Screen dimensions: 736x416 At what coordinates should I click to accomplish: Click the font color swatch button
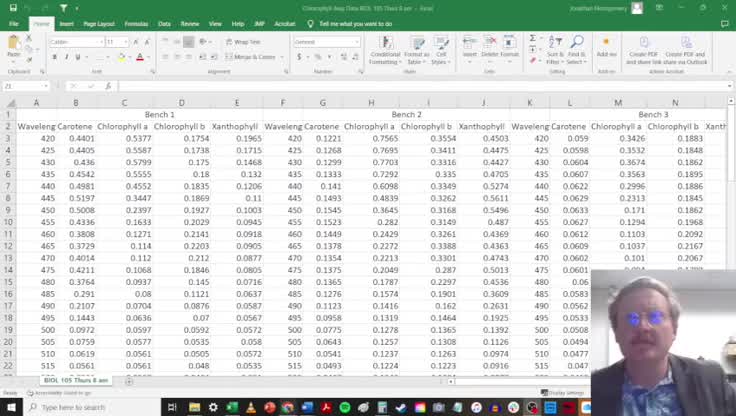click(139, 57)
